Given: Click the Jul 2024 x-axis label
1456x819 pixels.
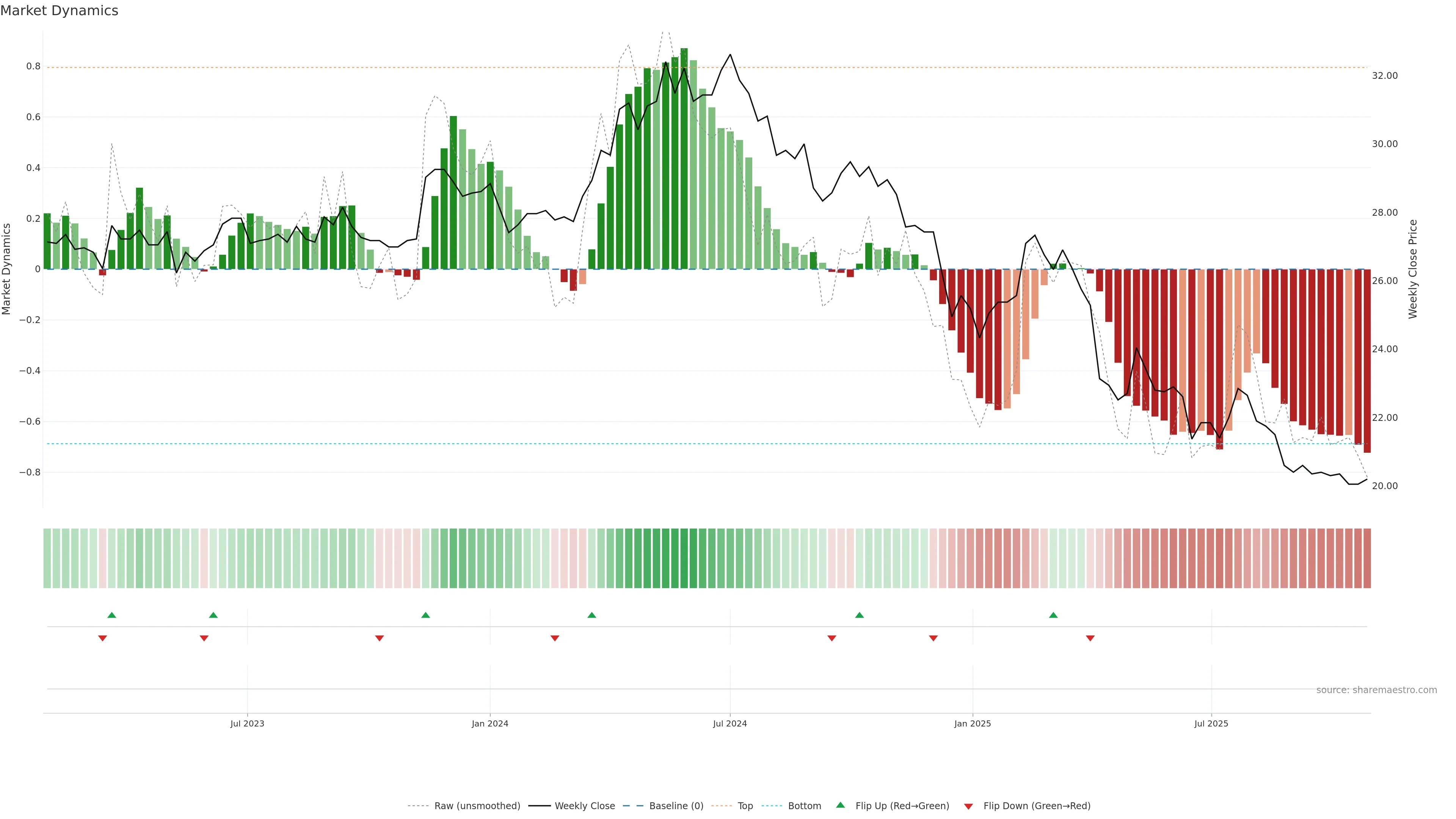Looking at the screenshot, I should pos(730,723).
